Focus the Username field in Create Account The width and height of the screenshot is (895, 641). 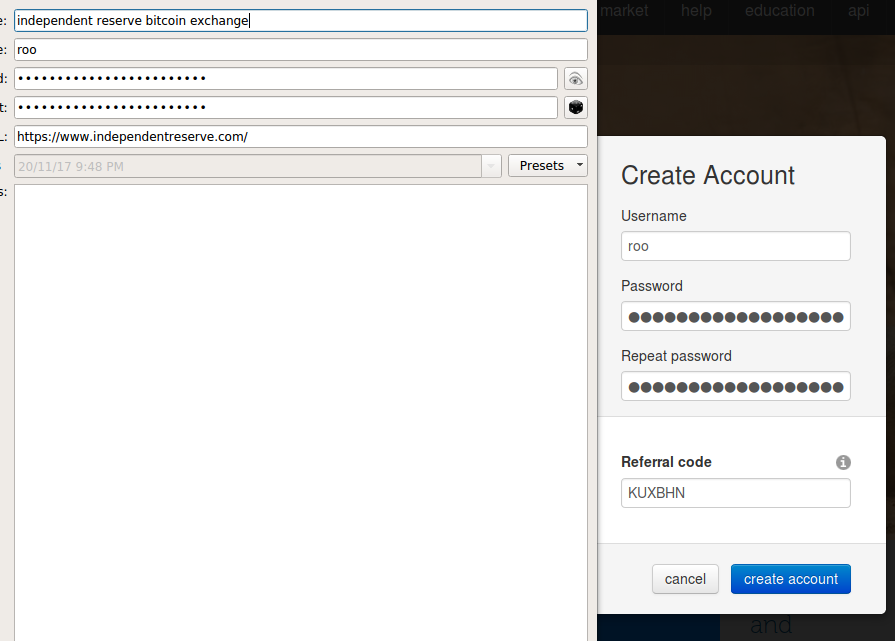tap(736, 246)
